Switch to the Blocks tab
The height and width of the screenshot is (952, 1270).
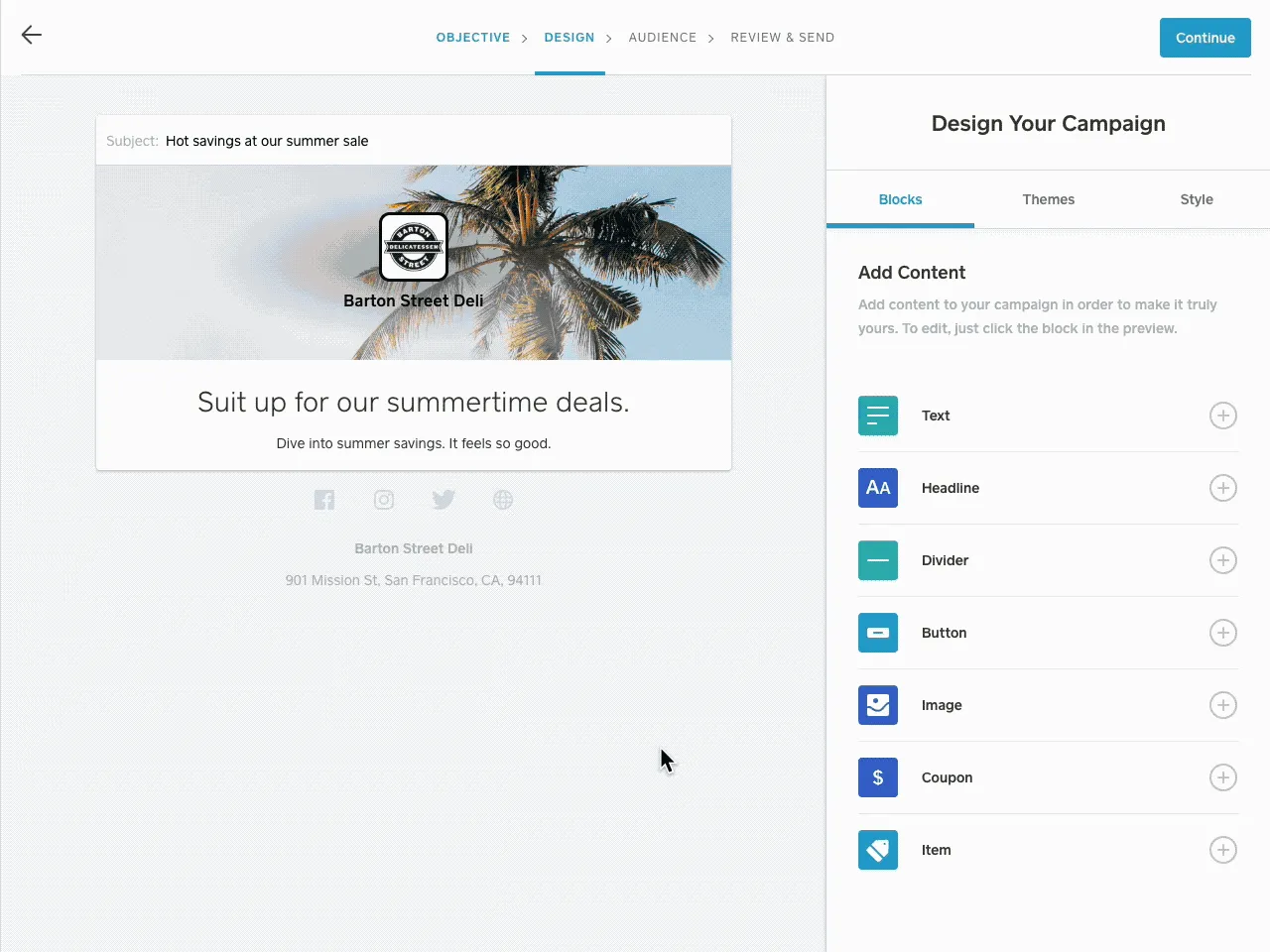pyautogui.click(x=900, y=199)
